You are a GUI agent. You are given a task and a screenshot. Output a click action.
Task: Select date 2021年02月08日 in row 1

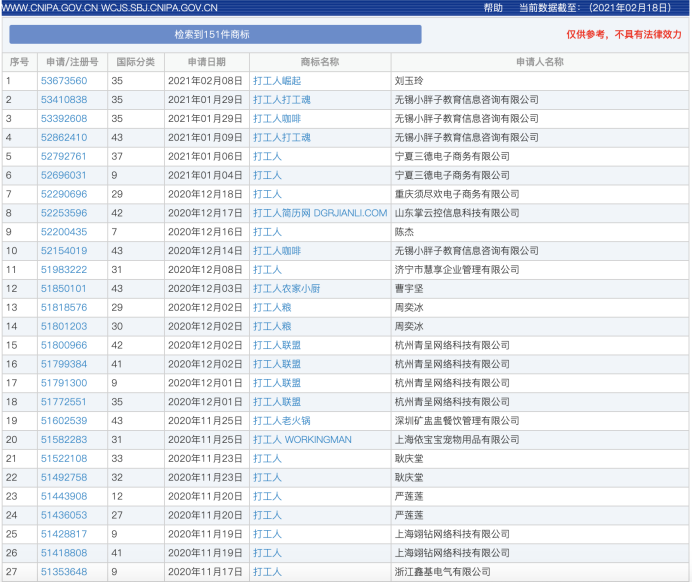[205, 81]
